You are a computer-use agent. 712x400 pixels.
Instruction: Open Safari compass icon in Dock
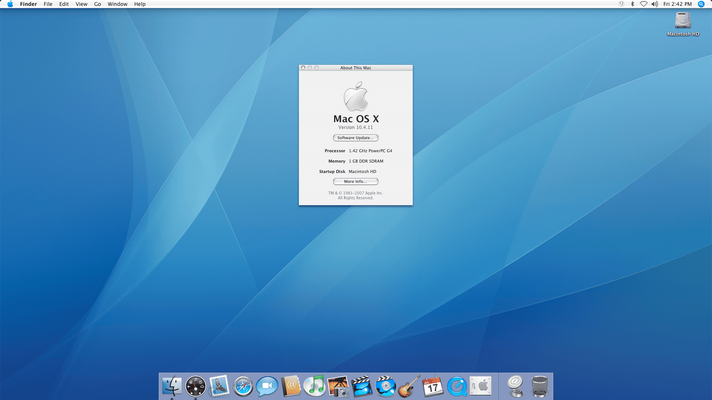coord(243,386)
